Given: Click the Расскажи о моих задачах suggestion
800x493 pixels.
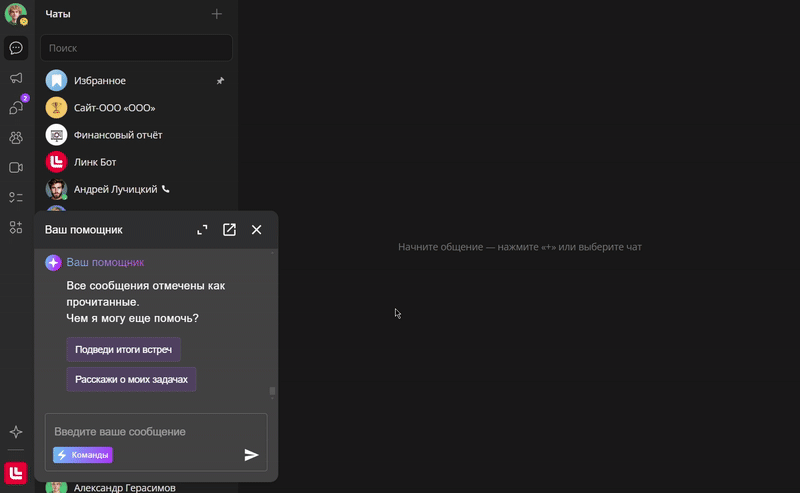Looking at the screenshot, I should point(131,380).
